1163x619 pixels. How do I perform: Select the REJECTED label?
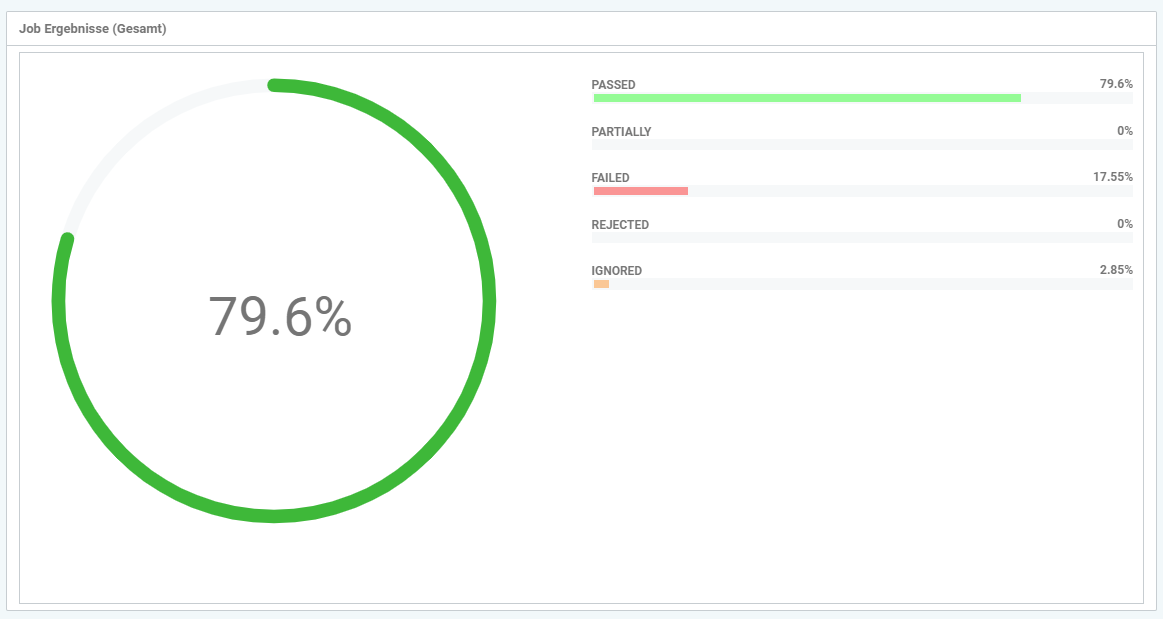620,225
